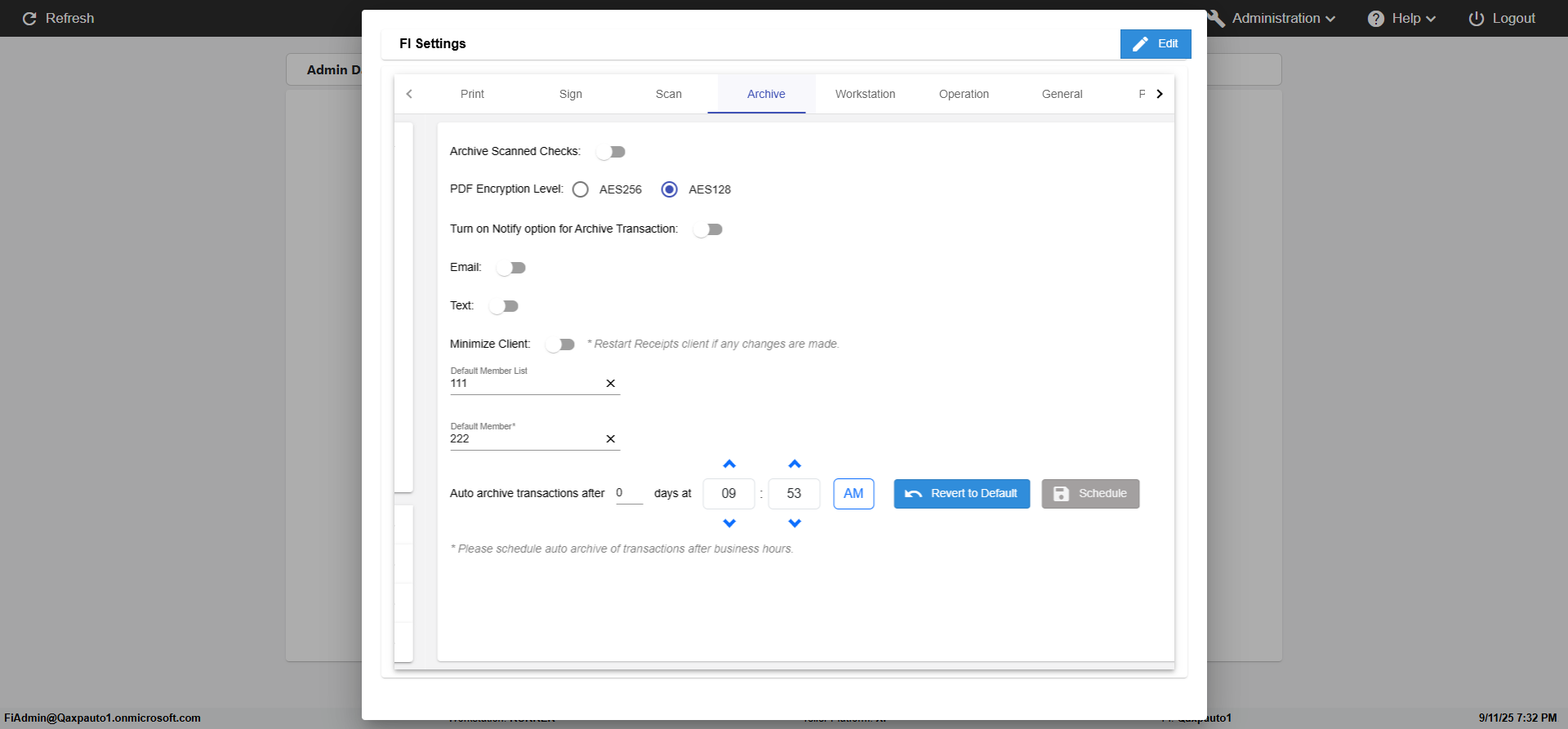1568x729 pixels.
Task: Decrease the minutes with down arrow
Action: click(x=795, y=523)
